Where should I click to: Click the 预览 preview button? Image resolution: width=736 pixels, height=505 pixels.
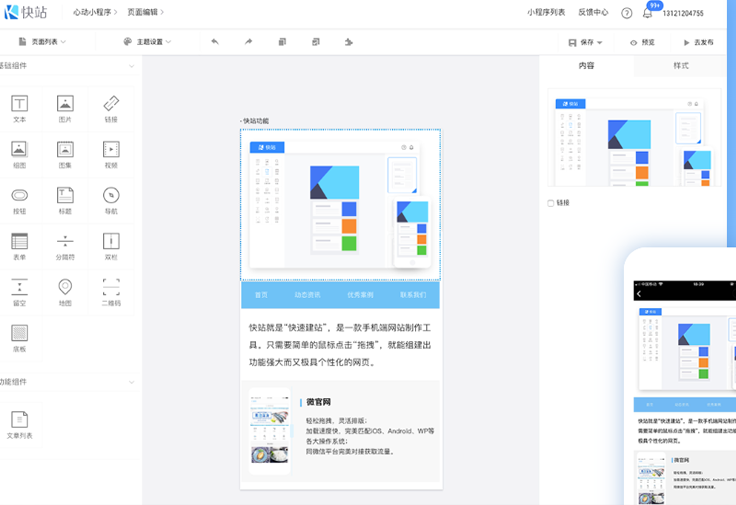point(642,42)
